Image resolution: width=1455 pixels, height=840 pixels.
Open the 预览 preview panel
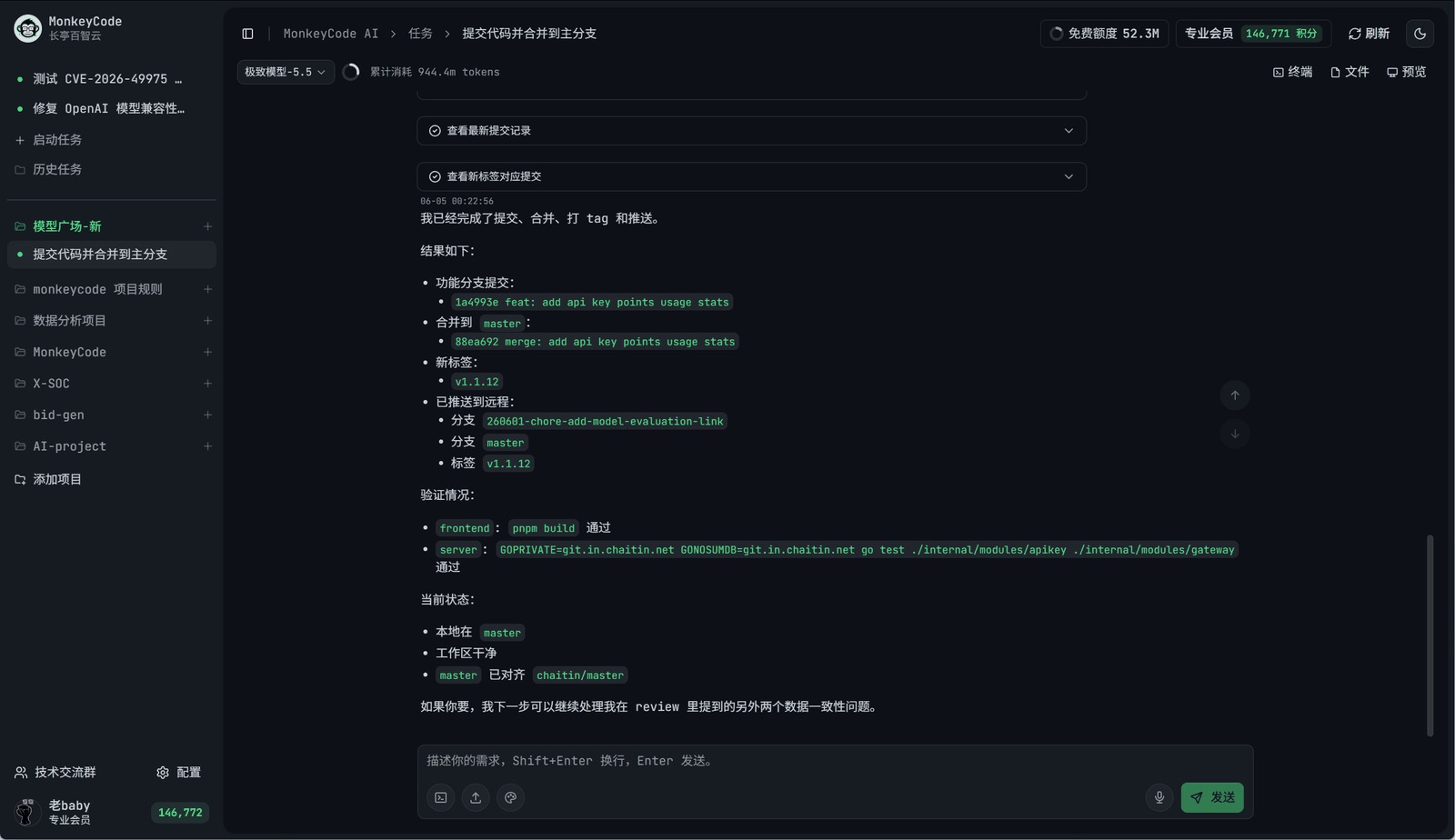point(1406,72)
